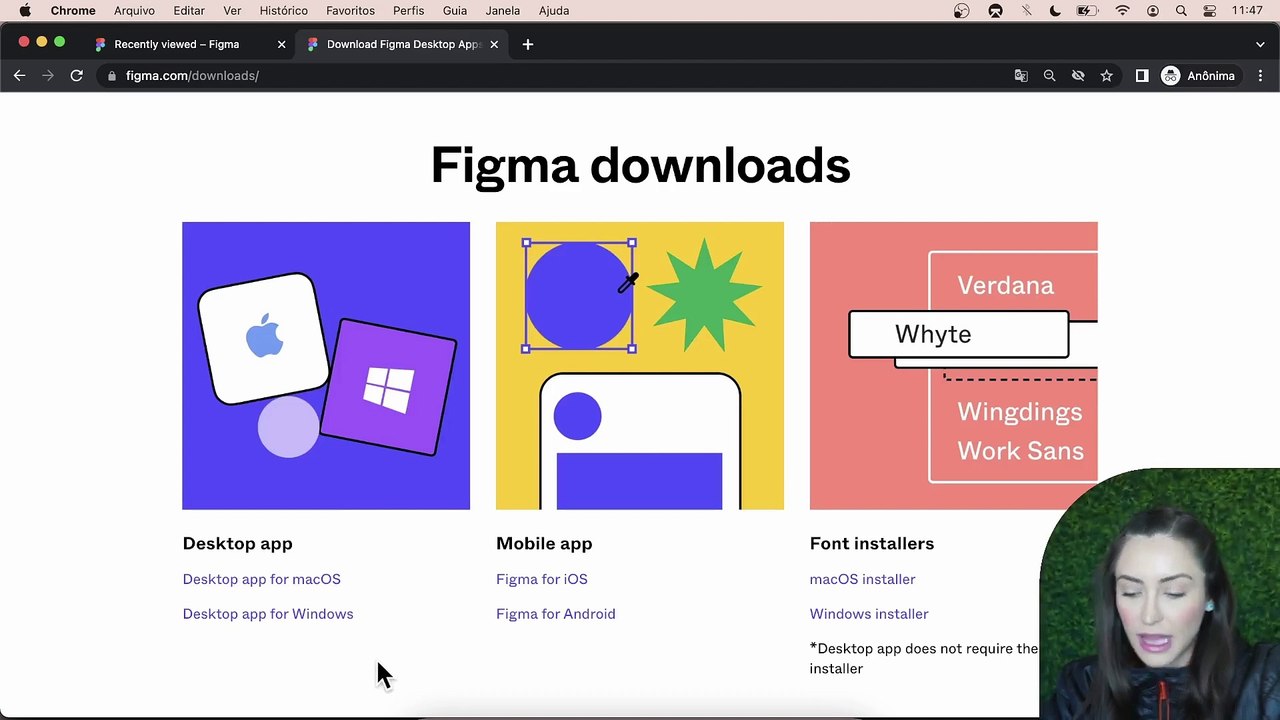The width and height of the screenshot is (1280, 720).
Task: Open the Editar menu
Action: tap(189, 11)
